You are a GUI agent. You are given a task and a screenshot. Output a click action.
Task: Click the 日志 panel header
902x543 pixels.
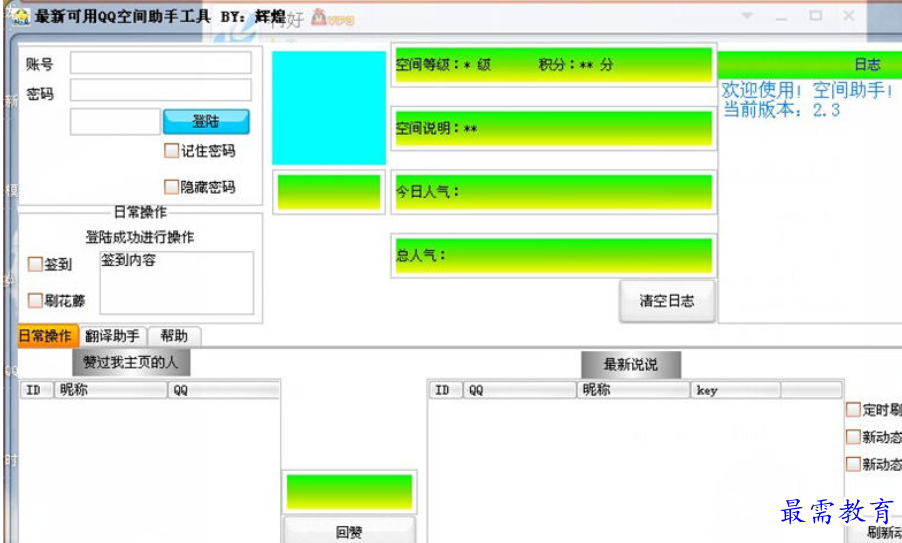809,64
